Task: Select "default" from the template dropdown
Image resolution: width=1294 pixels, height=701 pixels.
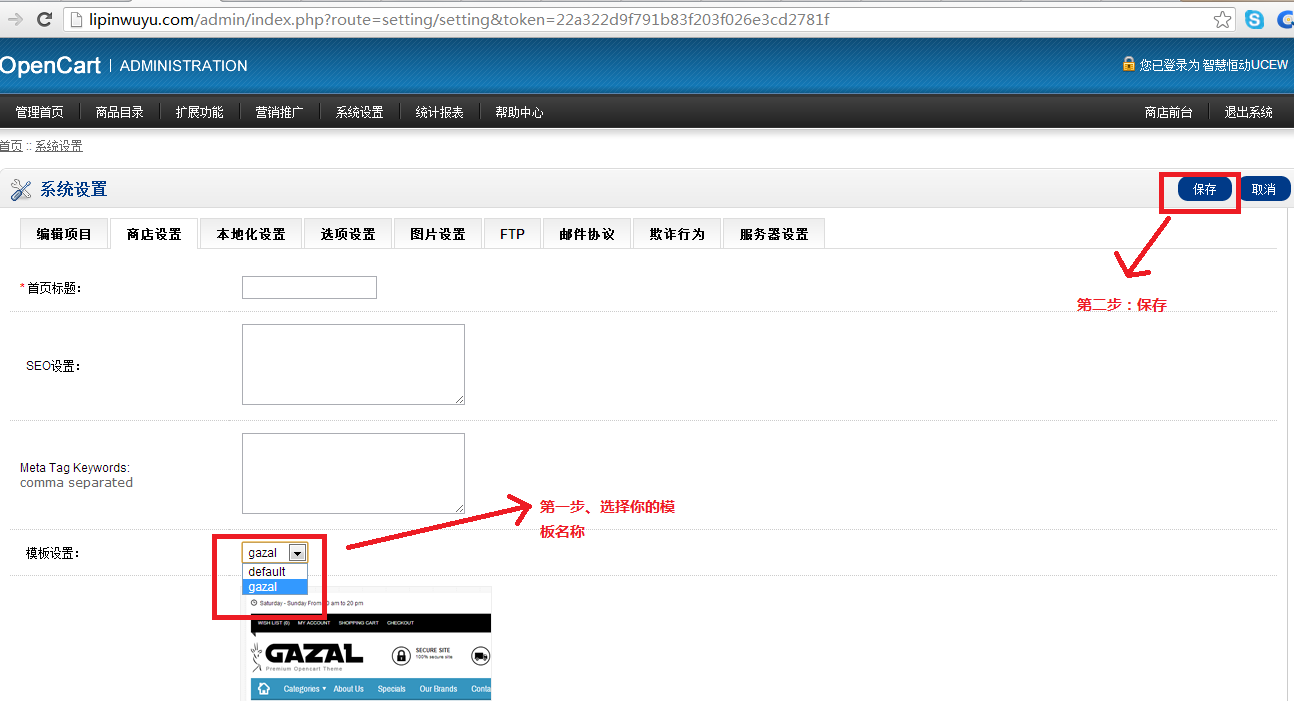Action: 266,570
